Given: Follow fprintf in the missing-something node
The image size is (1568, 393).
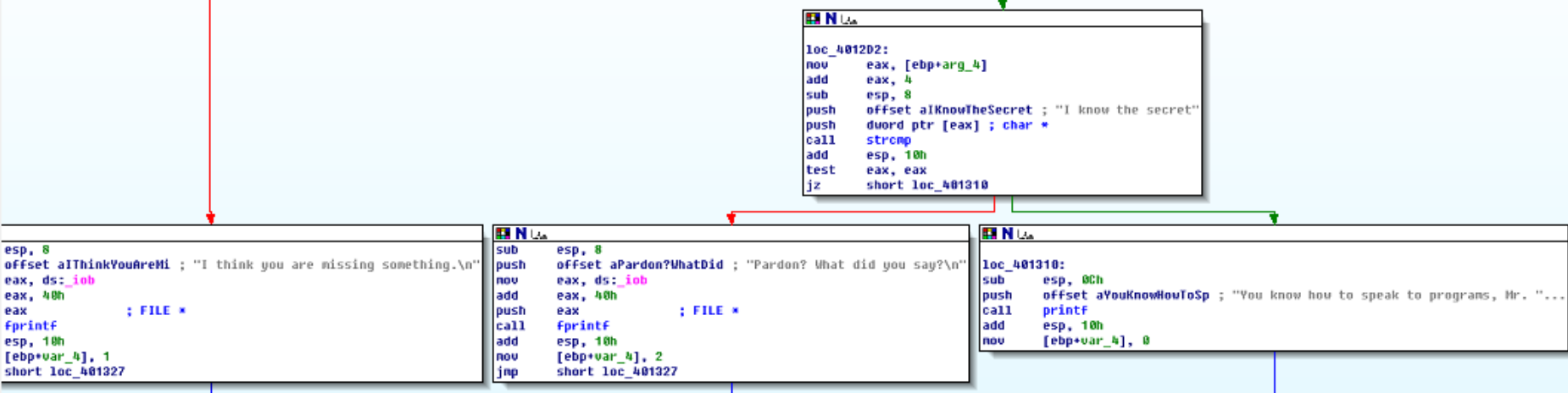Looking at the screenshot, I should point(31,326).
